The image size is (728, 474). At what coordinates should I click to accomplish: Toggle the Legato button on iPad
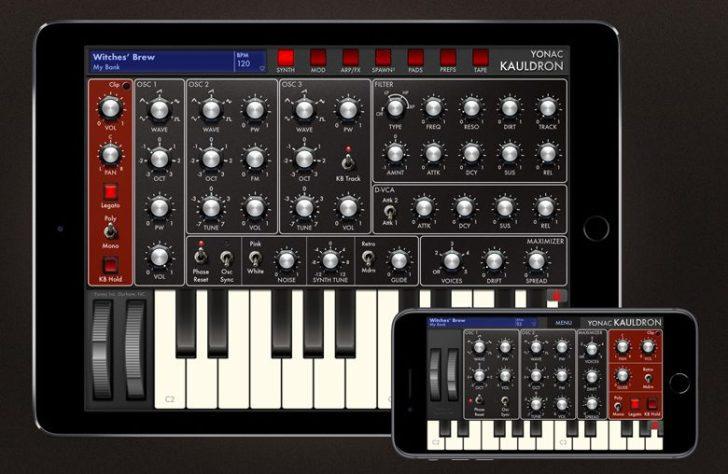point(110,191)
